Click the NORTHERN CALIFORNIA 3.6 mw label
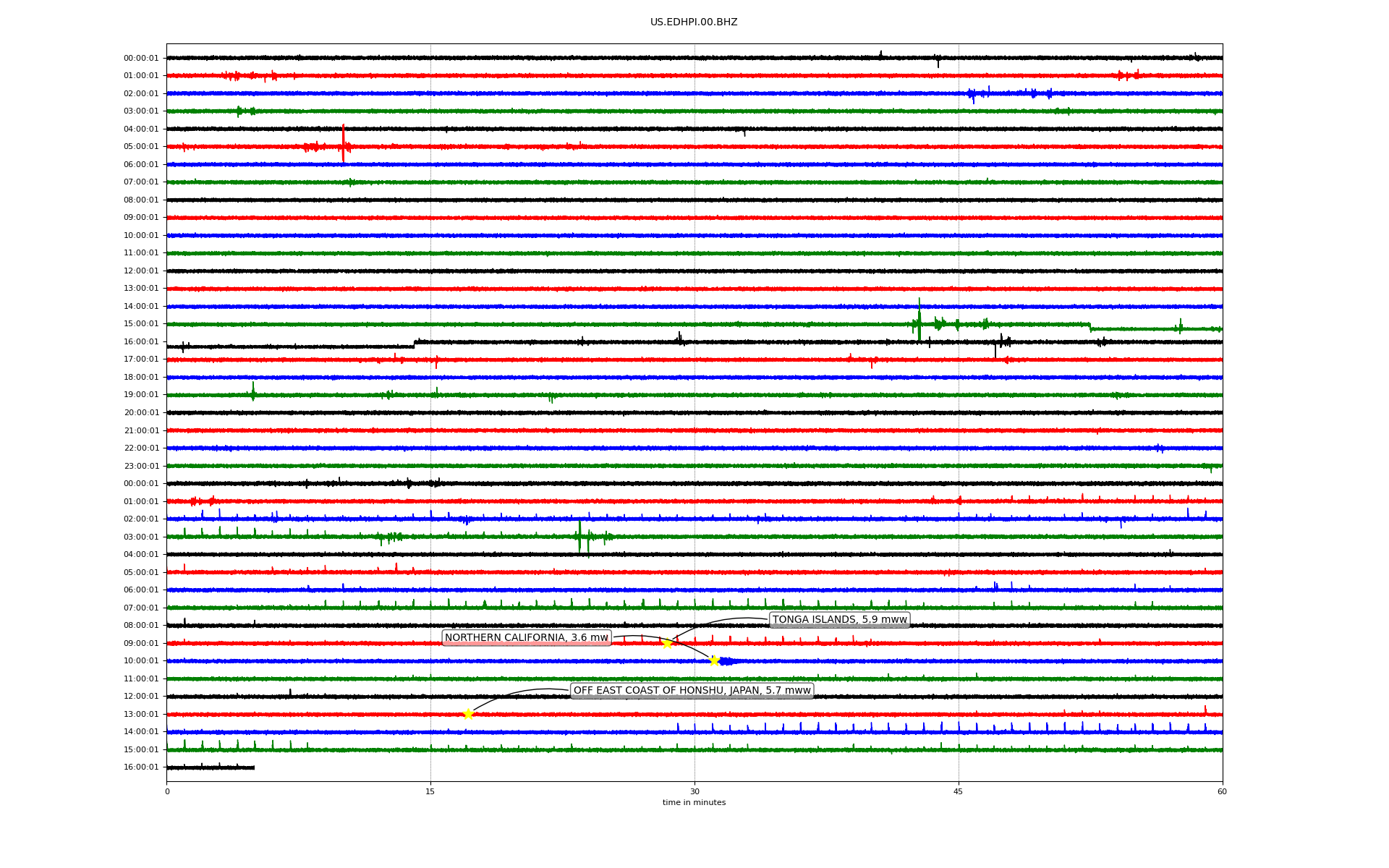This screenshot has width=1389, height=868. (x=526, y=638)
